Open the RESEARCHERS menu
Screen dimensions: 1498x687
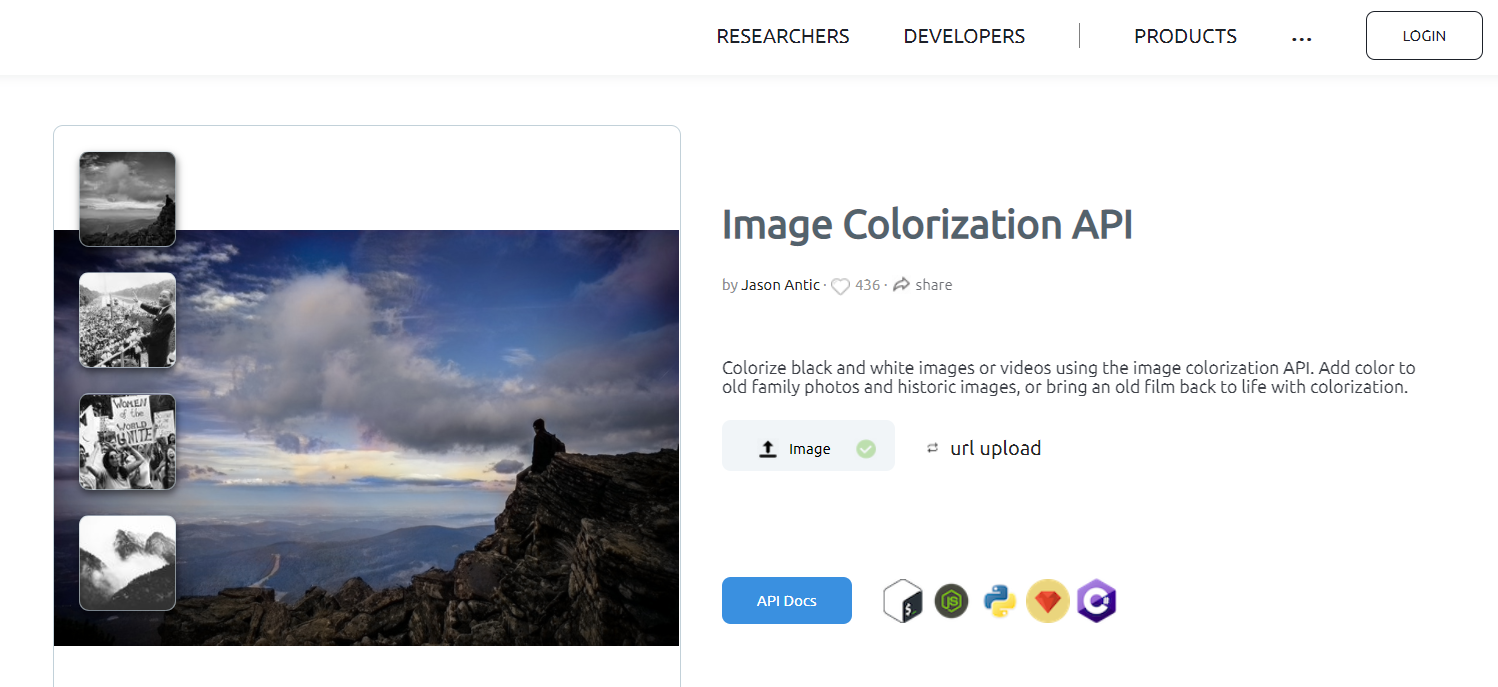[782, 35]
